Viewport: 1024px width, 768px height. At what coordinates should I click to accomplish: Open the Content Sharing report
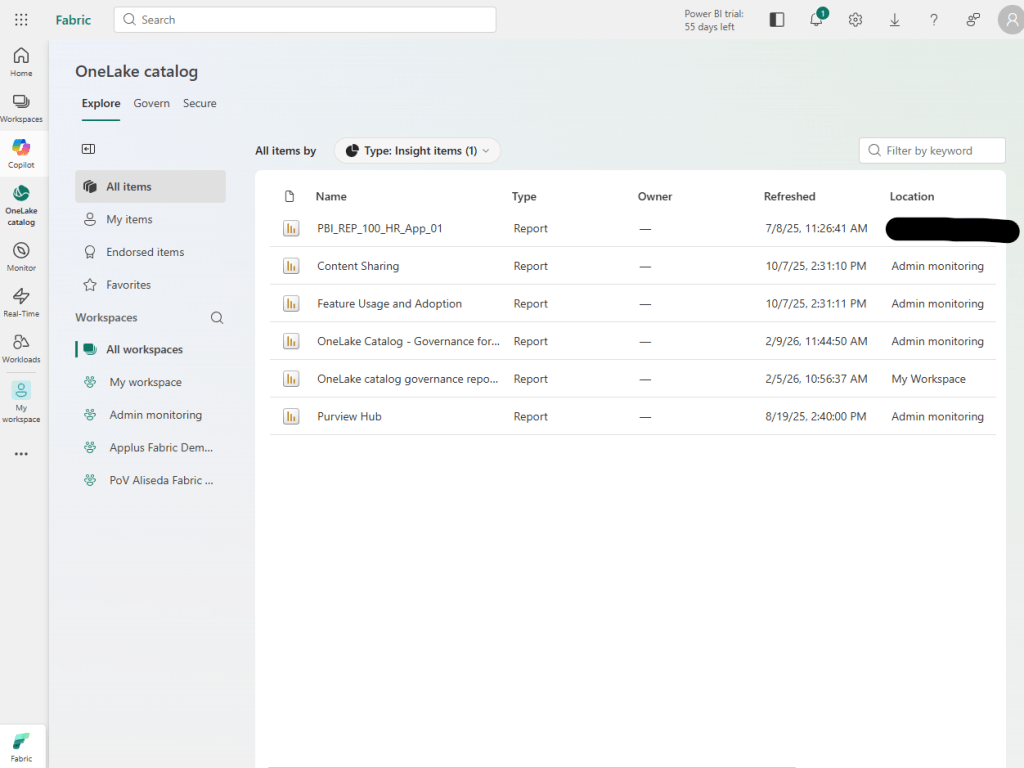pos(358,267)
